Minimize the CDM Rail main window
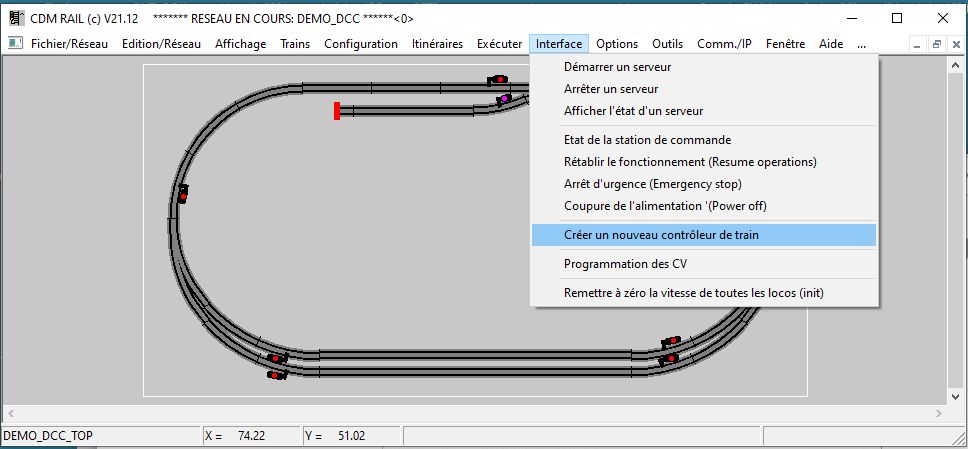Image resolution: width=968 pixels, height=449 pixels. coord(851,18)
